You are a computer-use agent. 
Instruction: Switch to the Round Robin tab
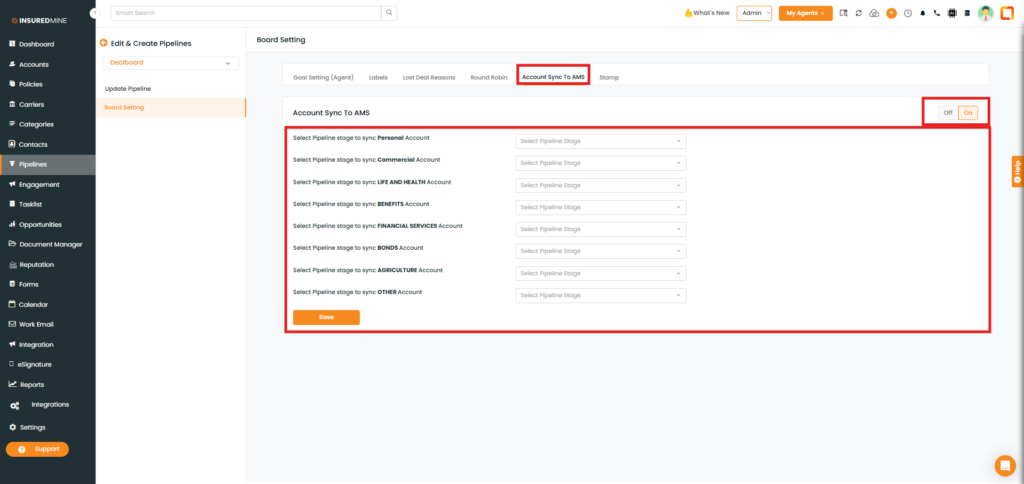click(x=488, y=77)
